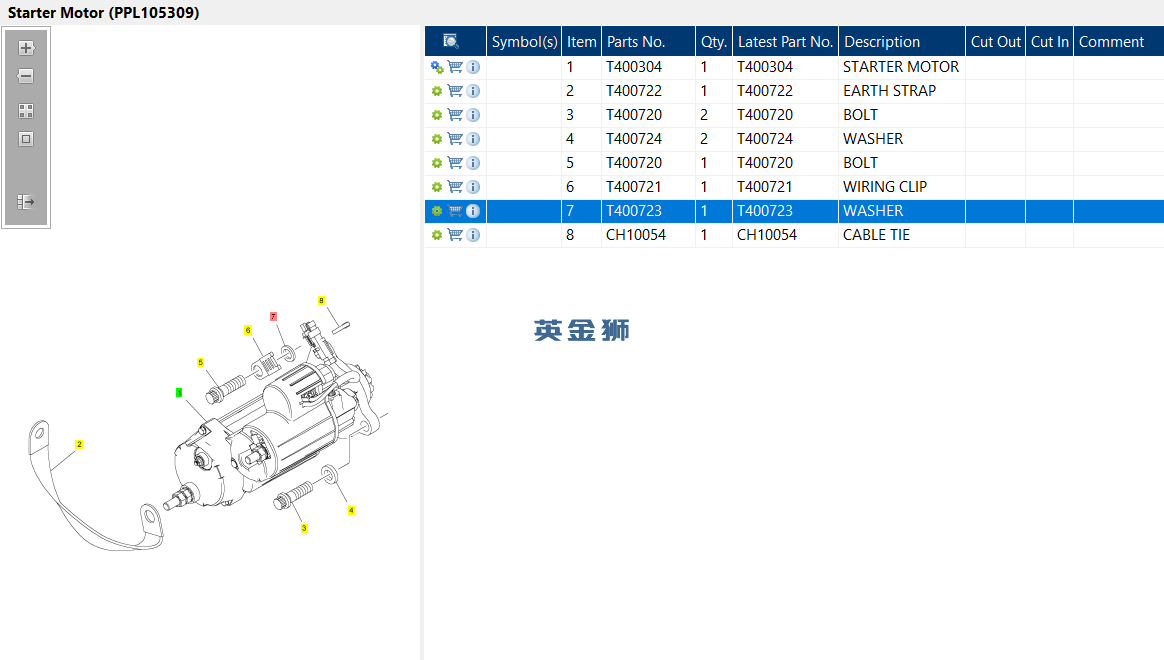Select the STARTER MOTOR description cell
The image size is (1164, 660).
click(901, 67)
